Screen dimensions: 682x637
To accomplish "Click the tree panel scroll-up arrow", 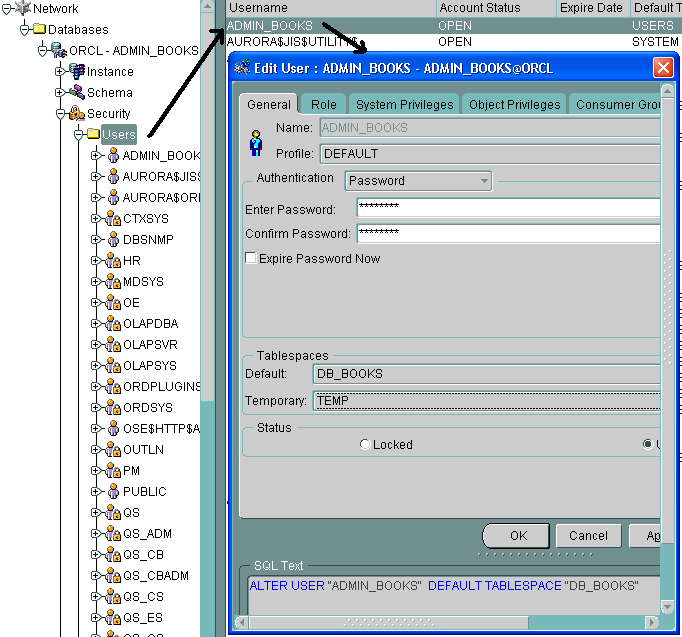I will point(207,6).
